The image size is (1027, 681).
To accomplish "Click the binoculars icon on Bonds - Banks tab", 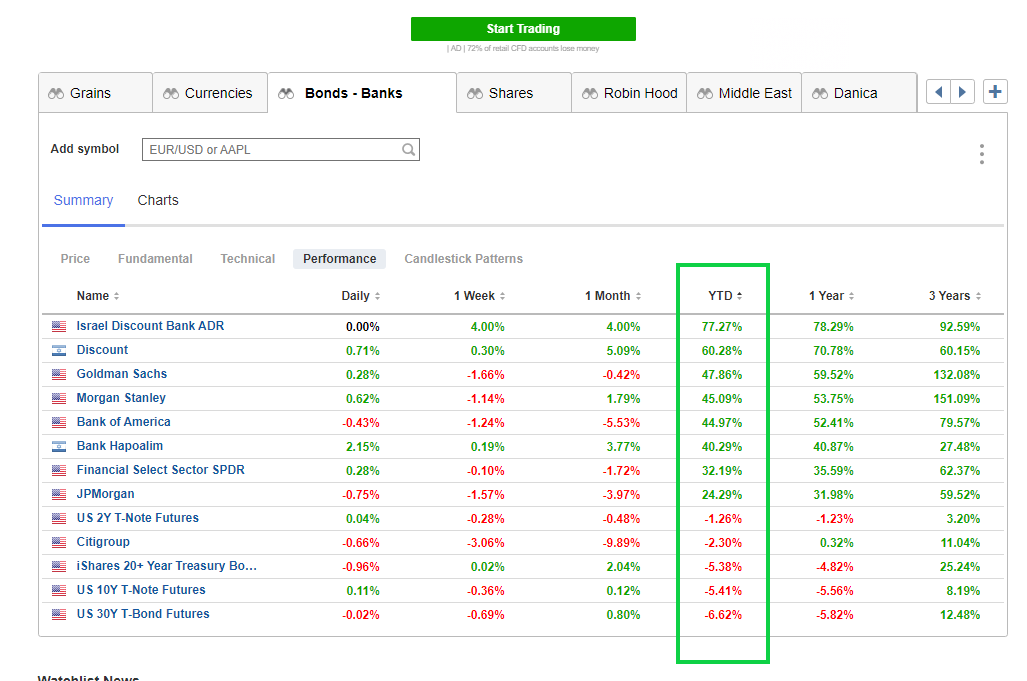I will pos(286,94).
